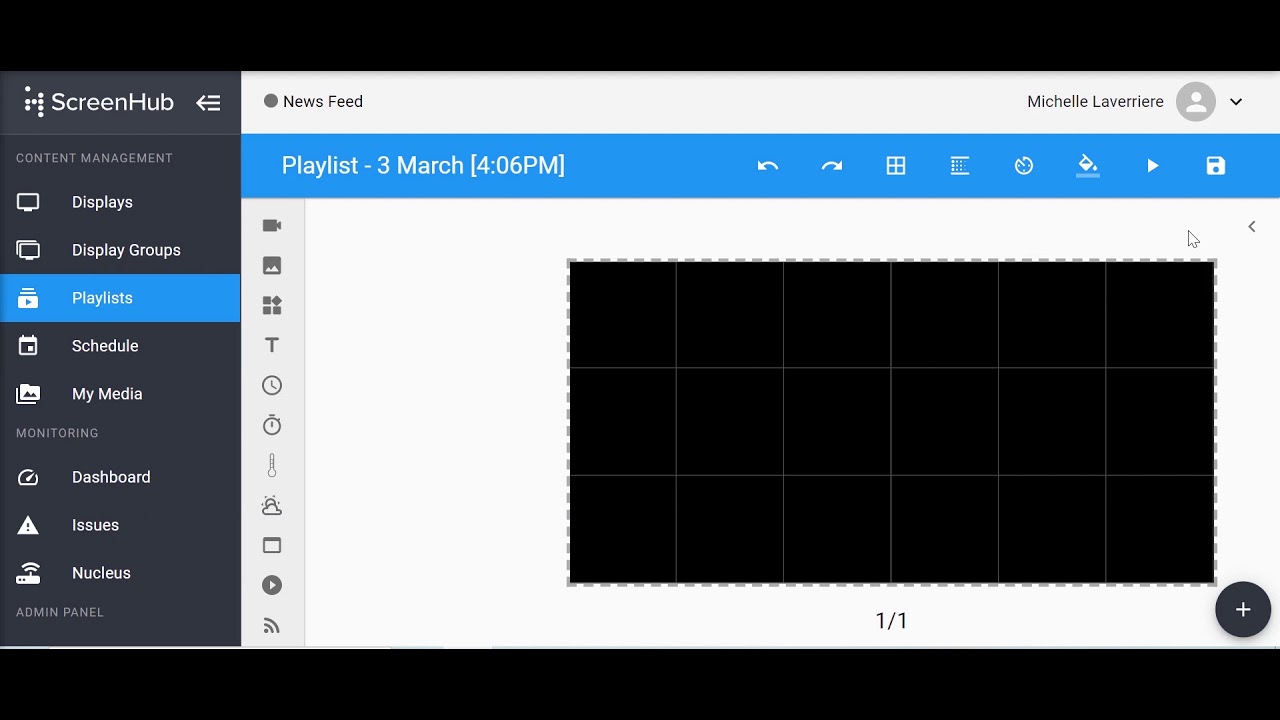Open the background fill color tool
1280x720 pixels.
pyautogui.click(x=1088, y=166)
